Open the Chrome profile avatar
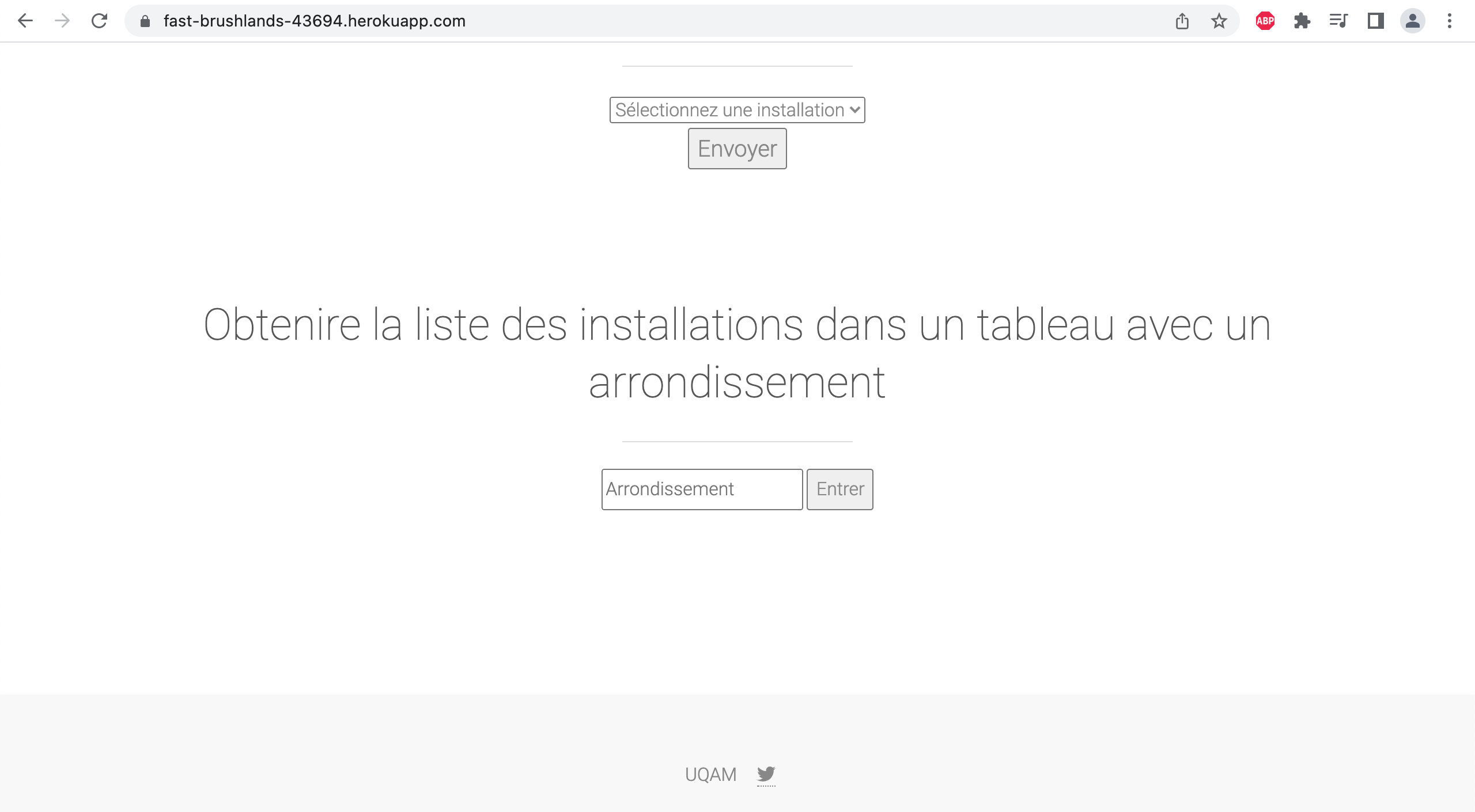 point(1412,21)
